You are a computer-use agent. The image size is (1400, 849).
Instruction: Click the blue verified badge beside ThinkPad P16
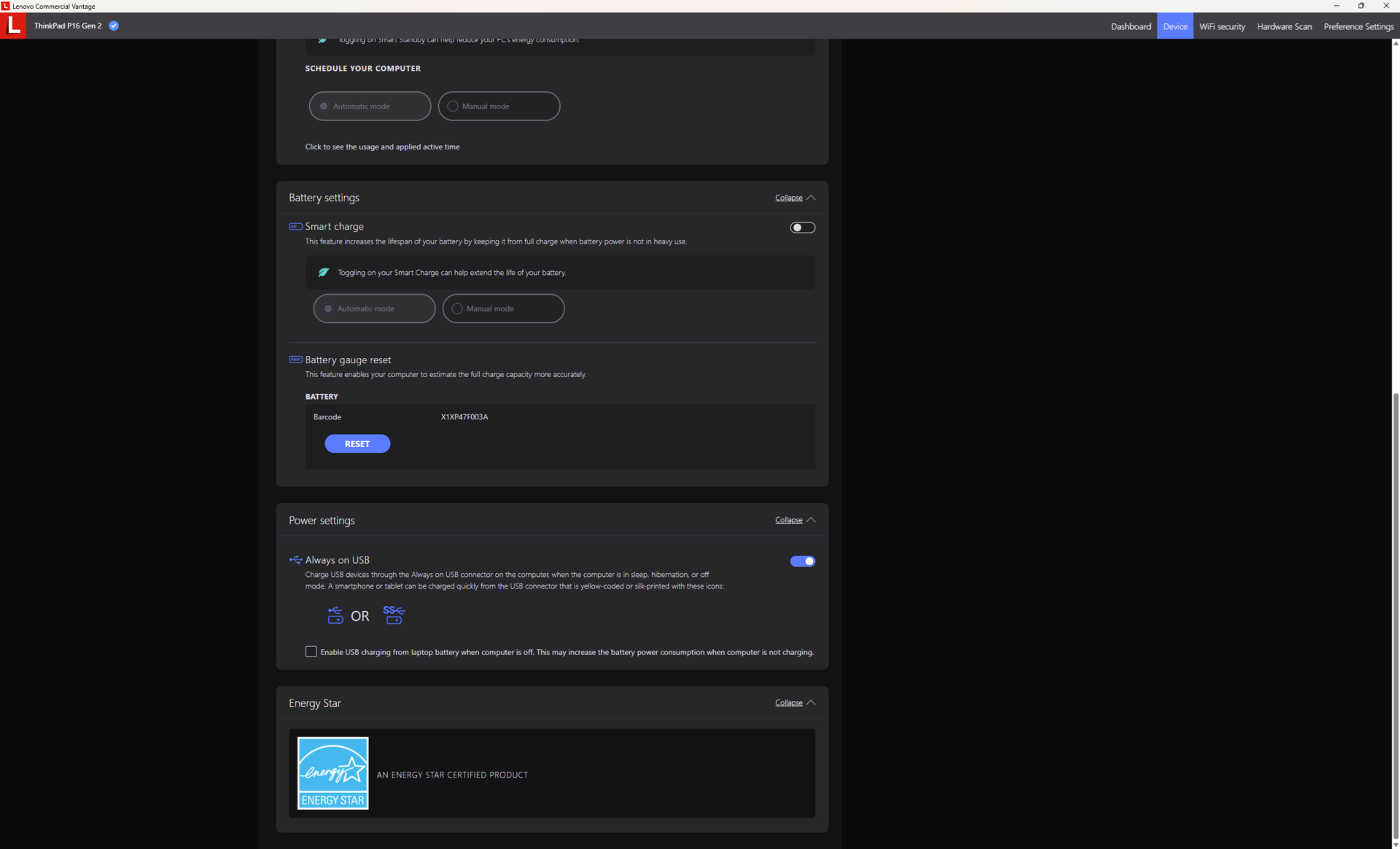pyautogui.click(x=114, y=26)
